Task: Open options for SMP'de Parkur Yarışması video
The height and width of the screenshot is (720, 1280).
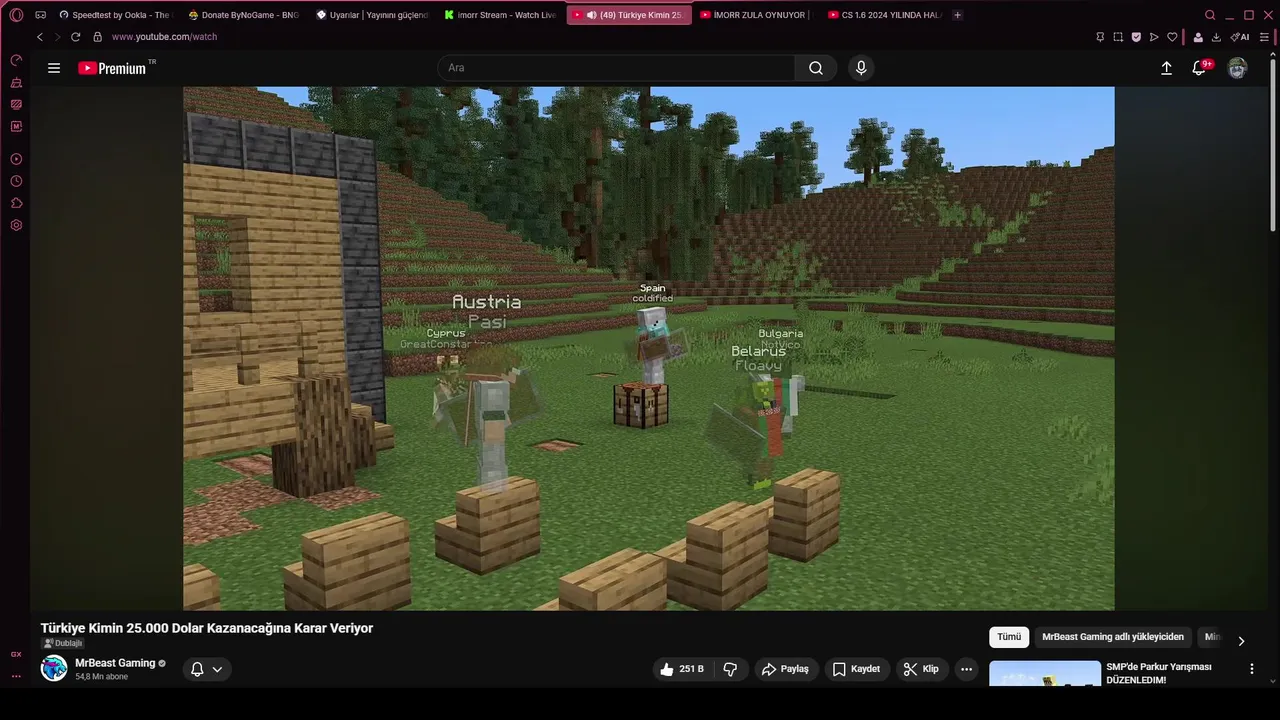Action: [1251, 669]
